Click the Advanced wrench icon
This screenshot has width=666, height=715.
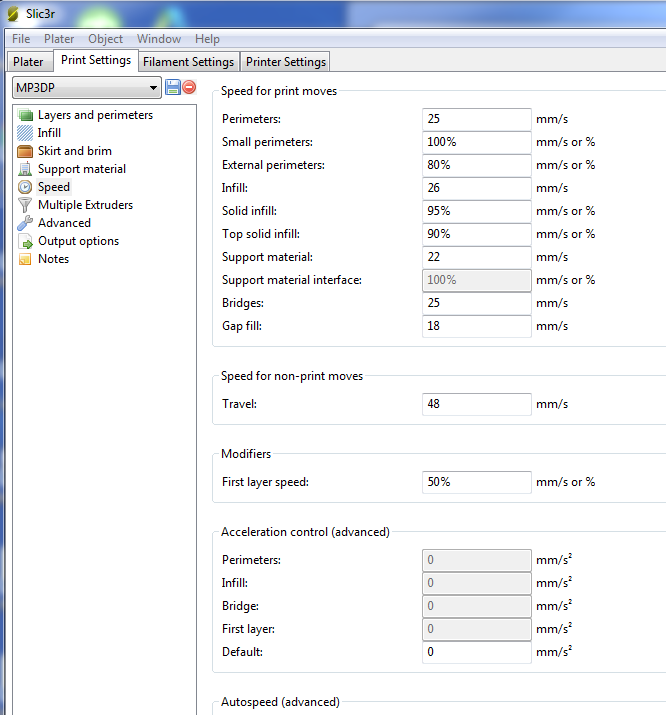[x=25, y=223]
